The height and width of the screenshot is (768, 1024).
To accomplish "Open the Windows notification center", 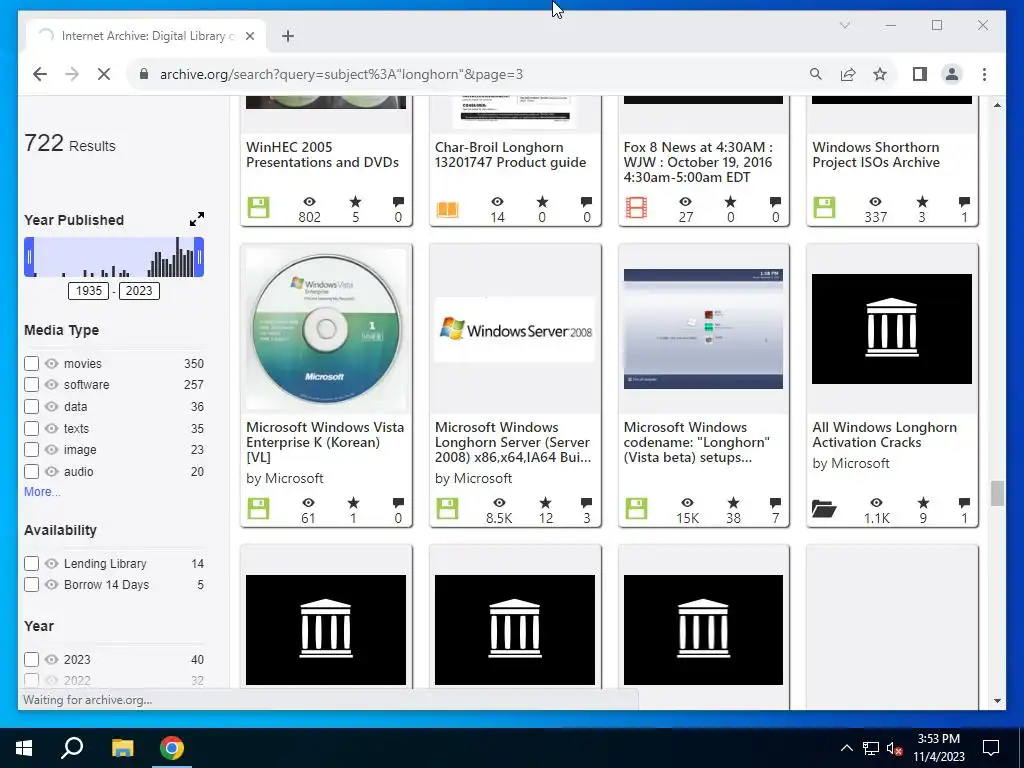I will coord(991,748).
